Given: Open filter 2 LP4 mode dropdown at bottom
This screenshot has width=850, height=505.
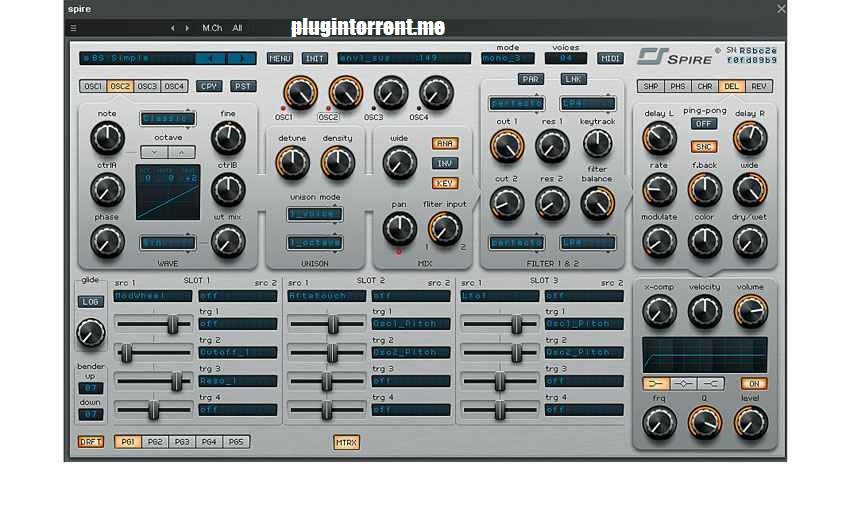Looking at the screenshot, I should click(588, 243).
